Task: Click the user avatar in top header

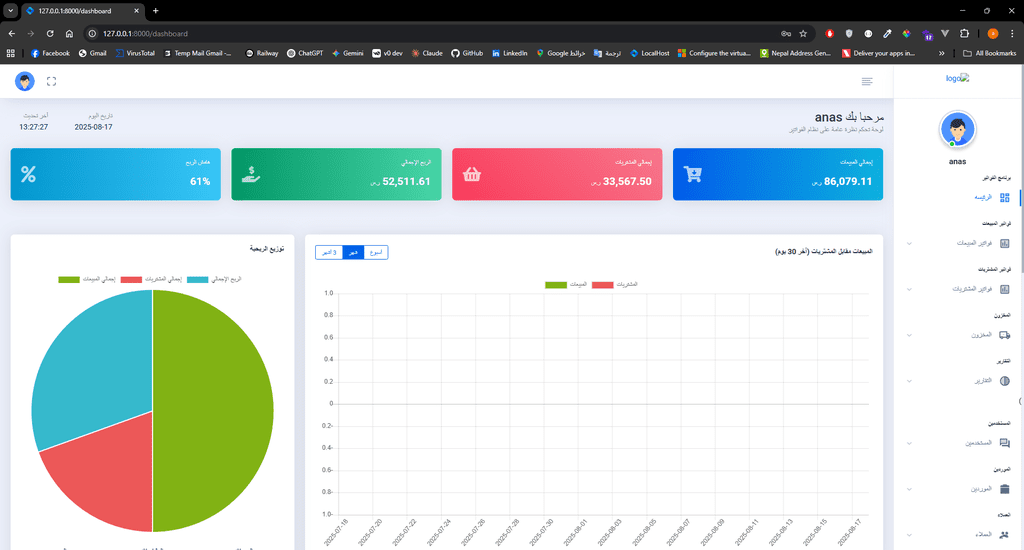Action: click(25, 81)
